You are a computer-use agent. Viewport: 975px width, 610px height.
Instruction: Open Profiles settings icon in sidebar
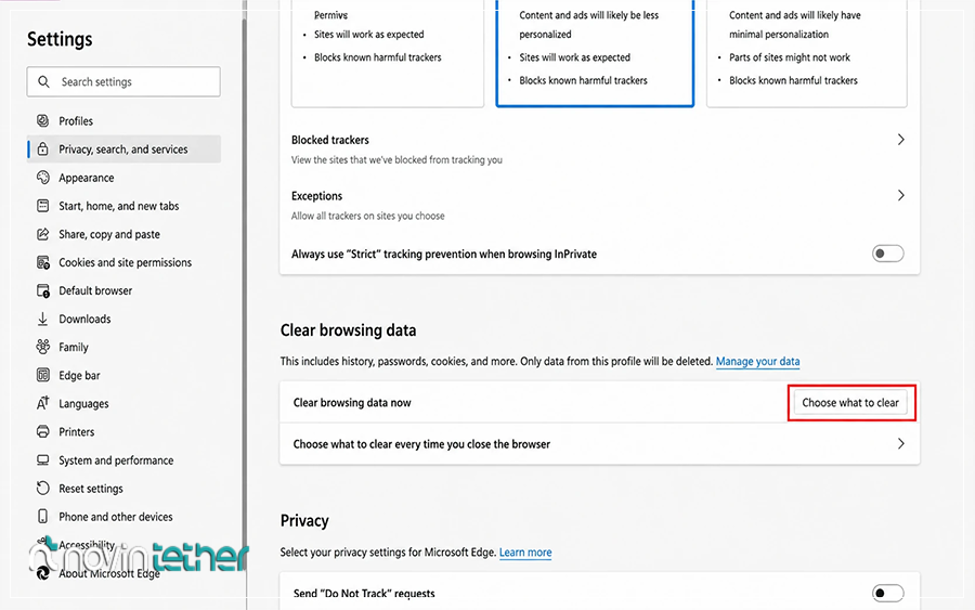coord(43,121)
